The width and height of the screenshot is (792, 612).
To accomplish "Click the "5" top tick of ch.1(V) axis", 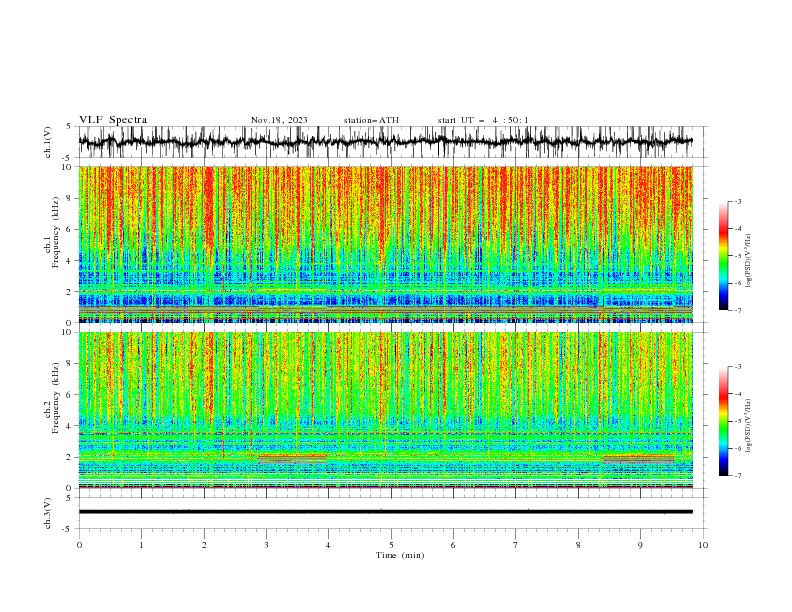I will click(69, 126).
